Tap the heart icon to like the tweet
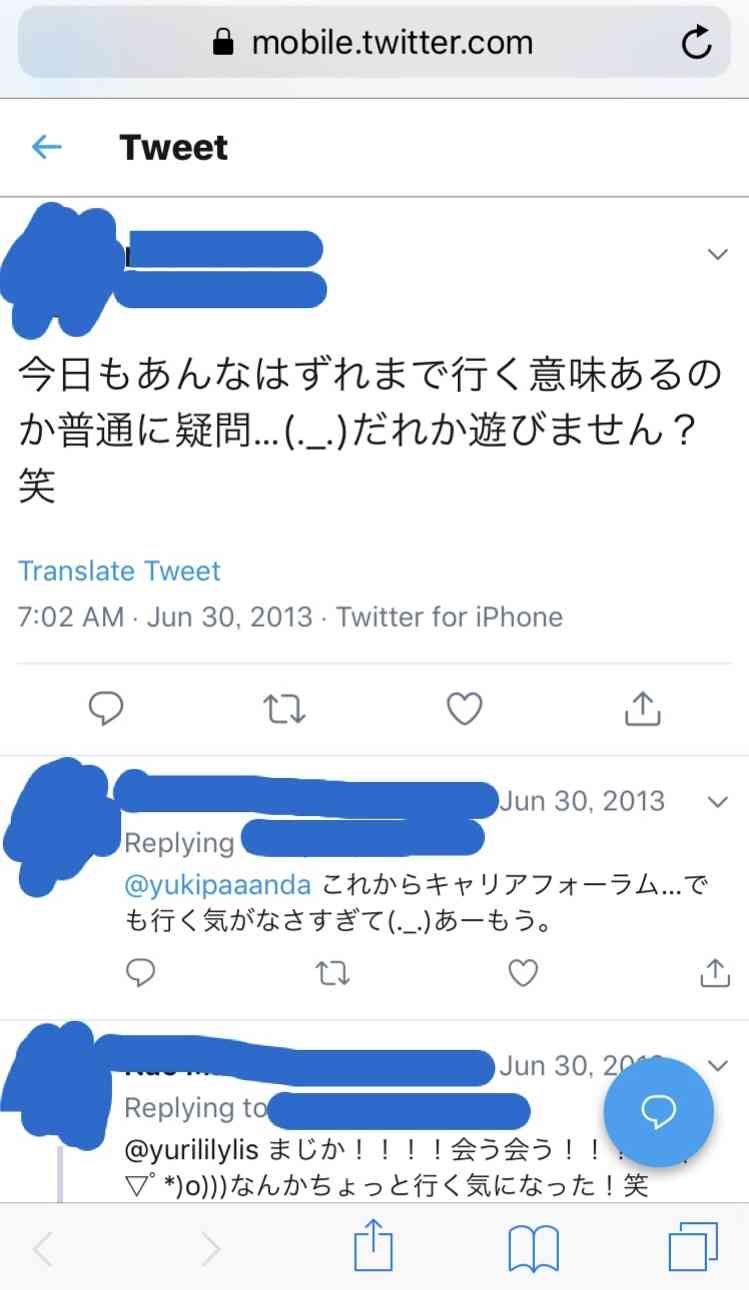 click(x=464, y=709)
